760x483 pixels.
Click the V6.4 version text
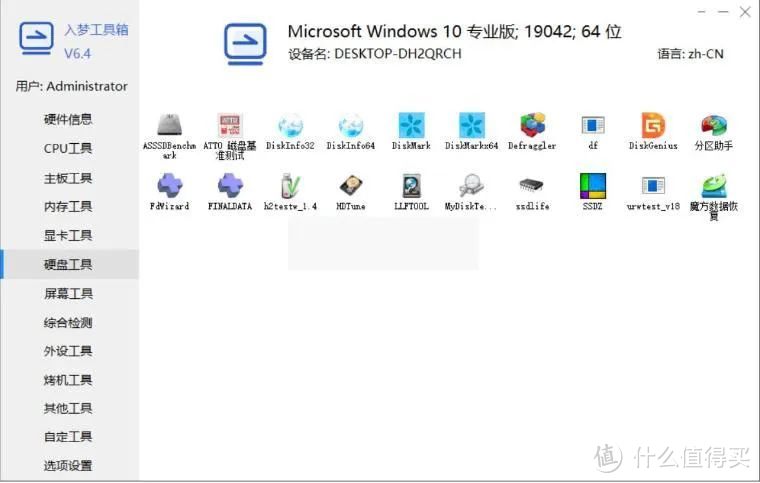click(78, 53)
